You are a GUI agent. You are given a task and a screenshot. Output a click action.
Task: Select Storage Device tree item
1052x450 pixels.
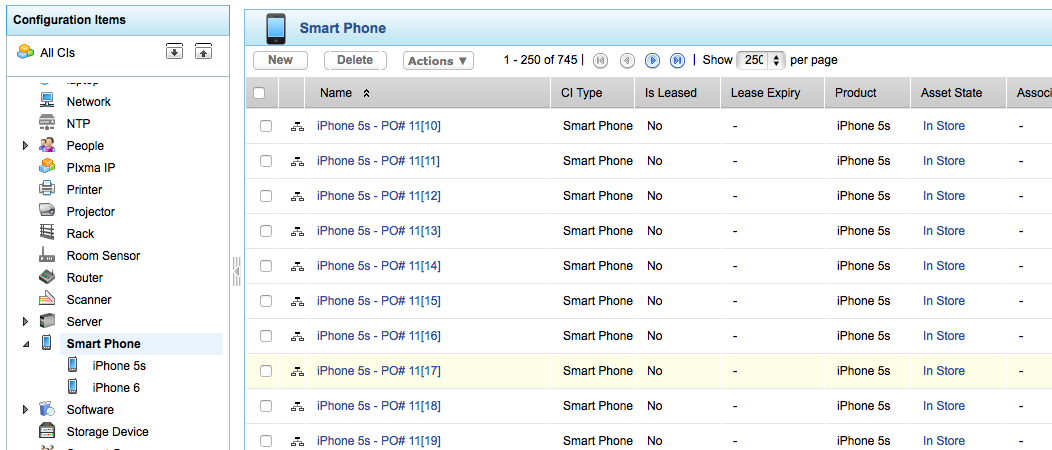tap(107, 431)
